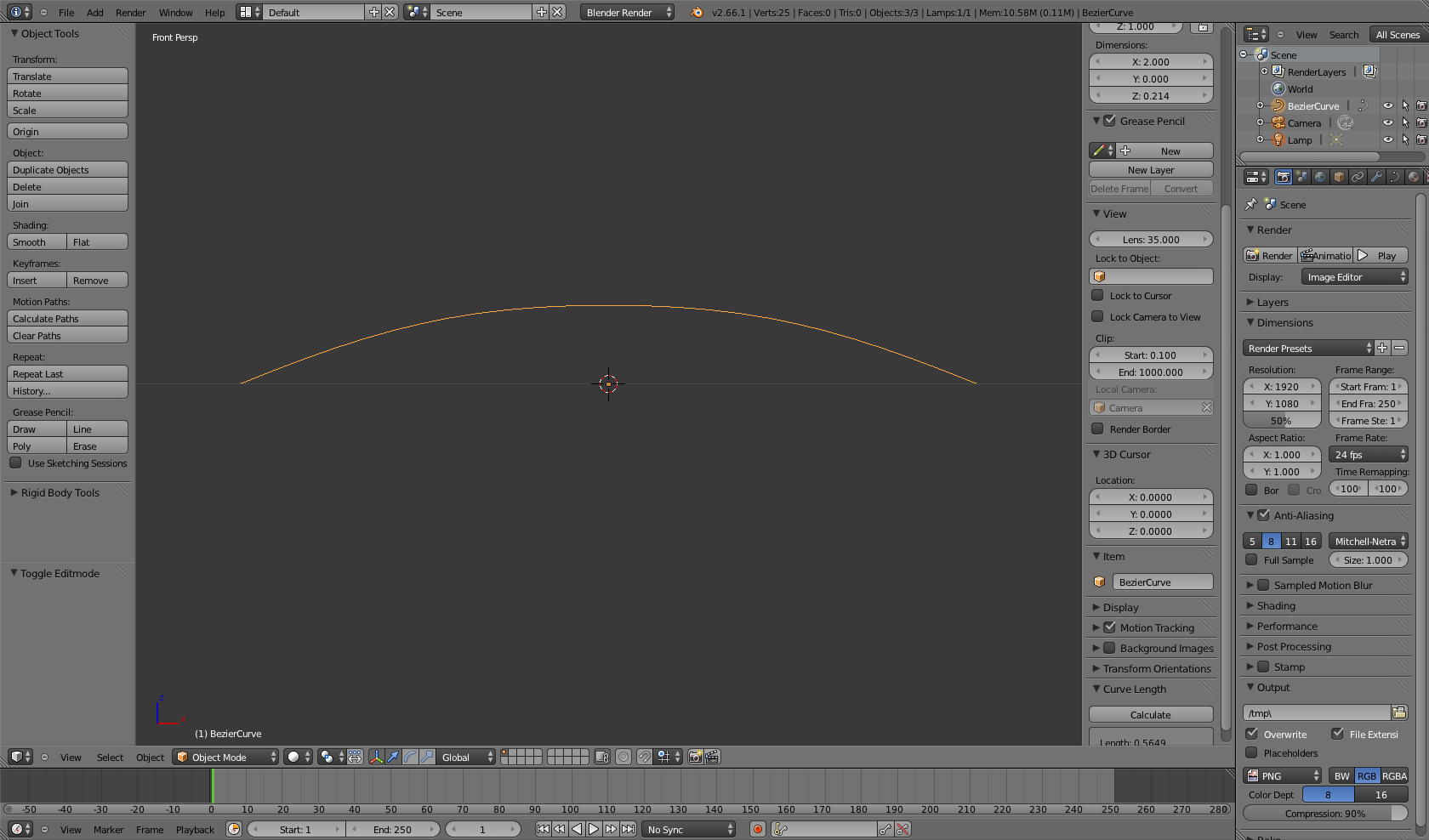Open the Object properties tab cube icon
Screen dimensions: 1429x840
pos(1339,177)
